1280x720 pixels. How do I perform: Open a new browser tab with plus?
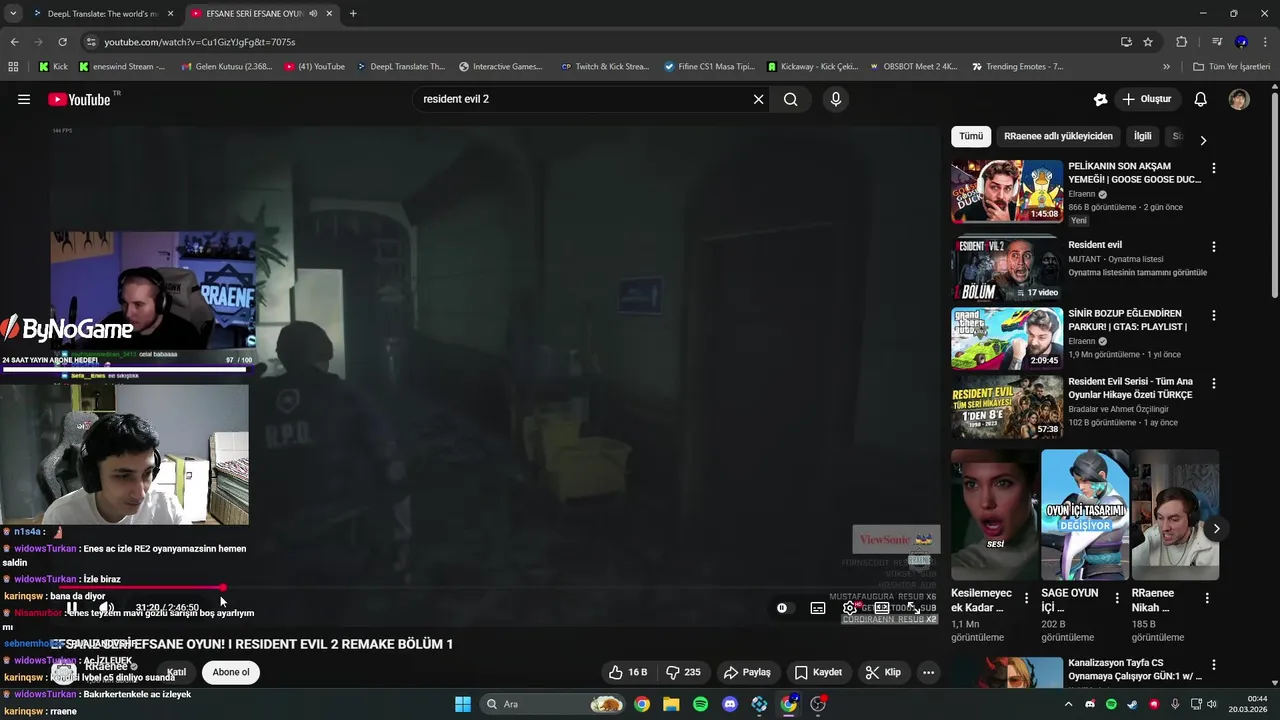353,14
